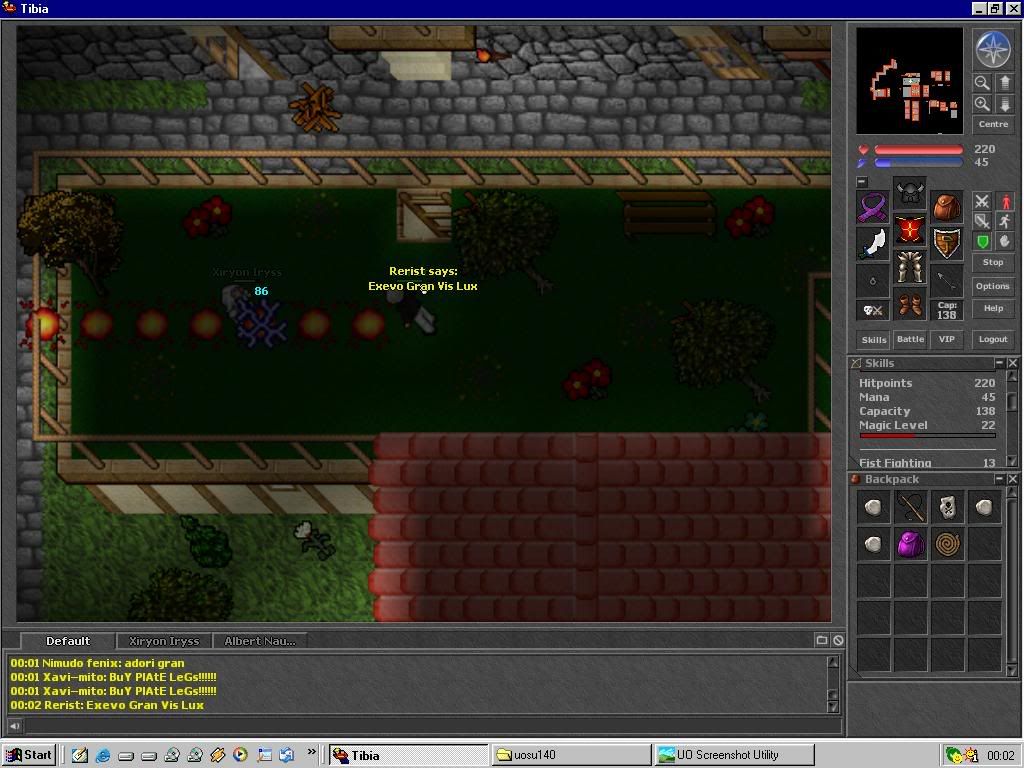Screen dimensions: 1024x768
Task: Minimize the Backpack window
Action: tap(999, 479)
